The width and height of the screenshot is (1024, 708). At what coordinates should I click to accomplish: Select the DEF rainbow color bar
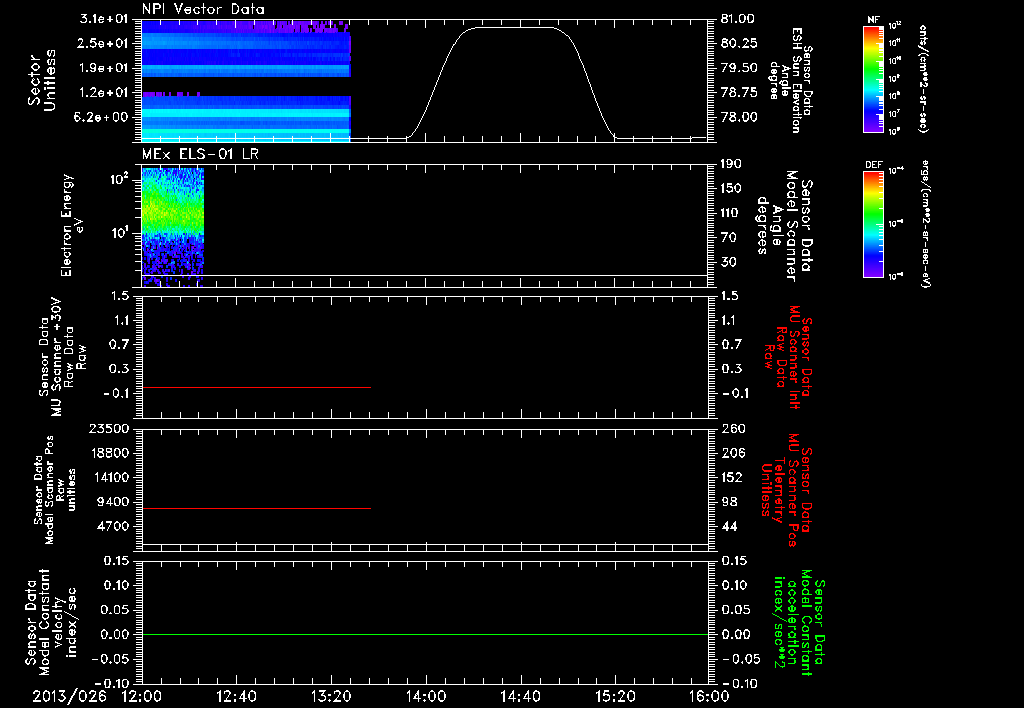pos(873,224)
